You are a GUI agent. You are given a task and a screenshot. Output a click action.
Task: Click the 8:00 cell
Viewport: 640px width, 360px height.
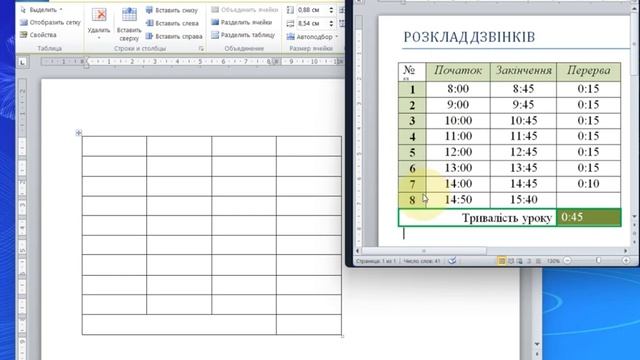click(x=458, y=89)
